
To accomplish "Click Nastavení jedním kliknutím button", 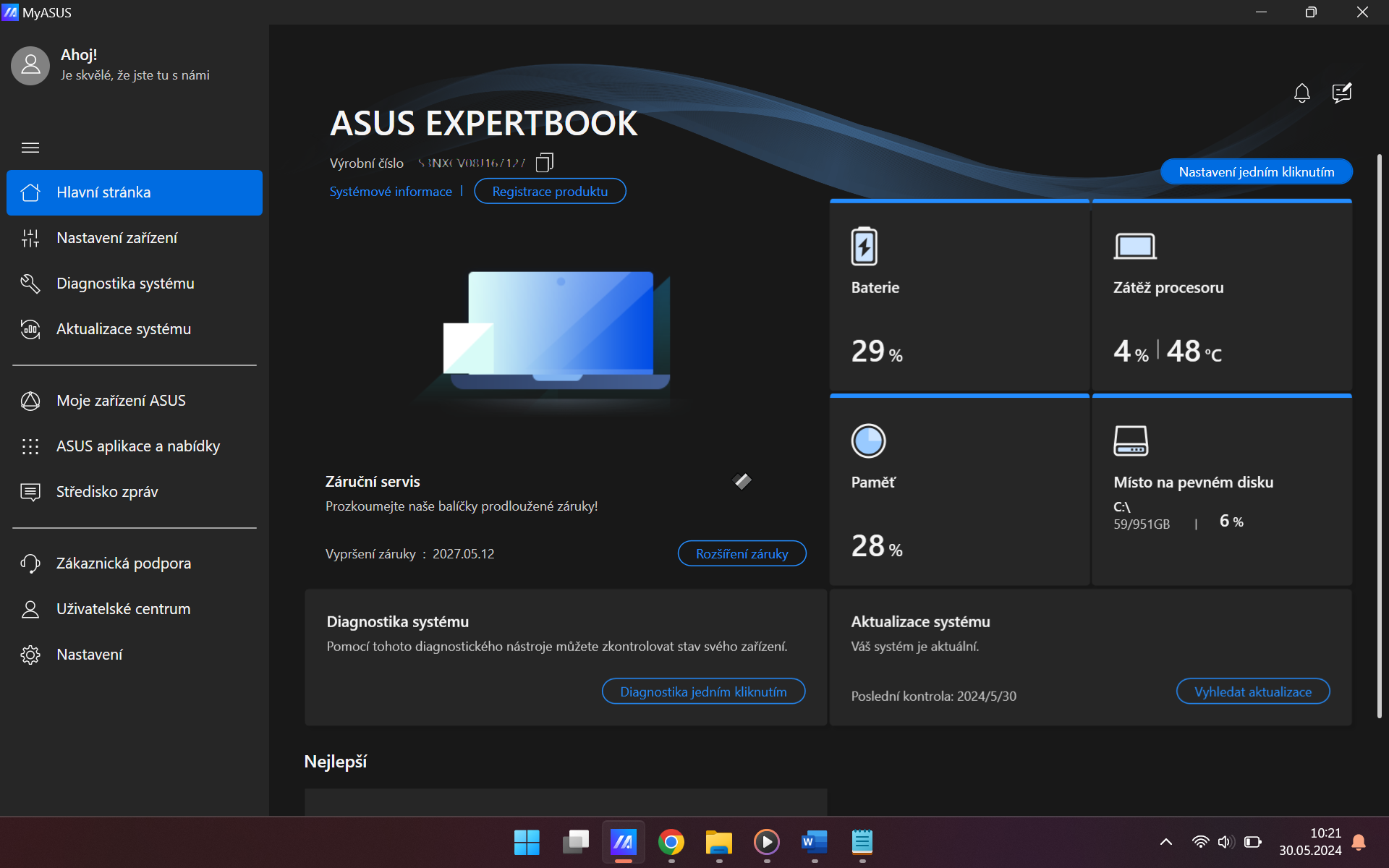I will click(x=1257, y=172).
